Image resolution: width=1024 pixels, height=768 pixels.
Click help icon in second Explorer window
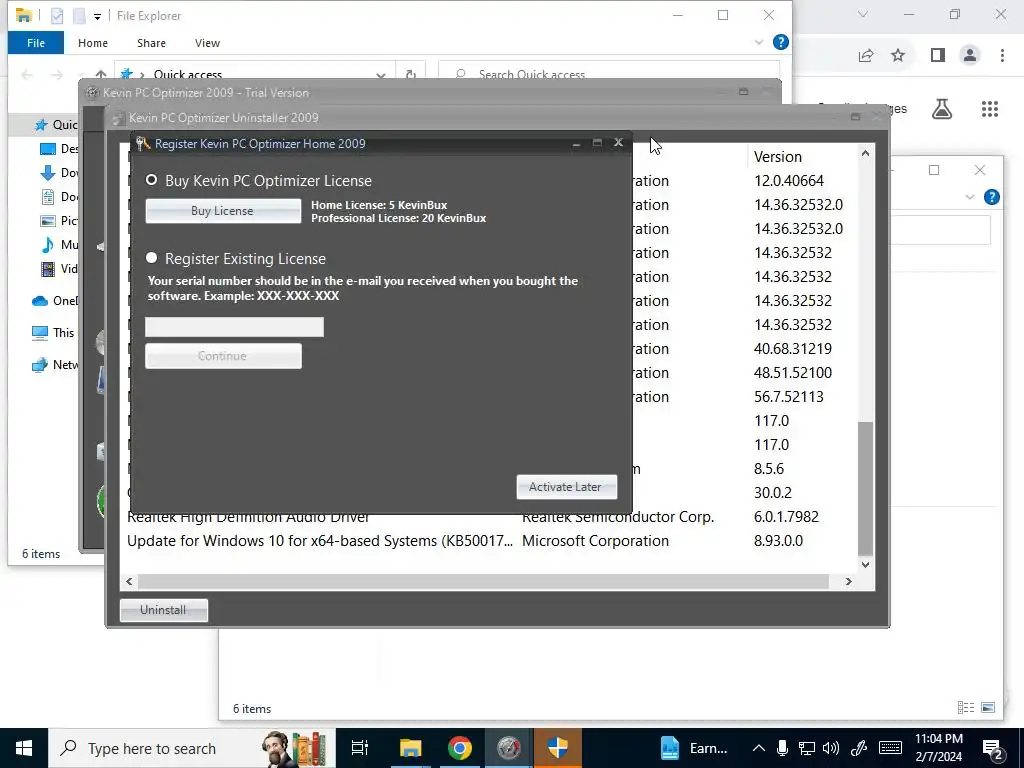(x=991, y=197)
